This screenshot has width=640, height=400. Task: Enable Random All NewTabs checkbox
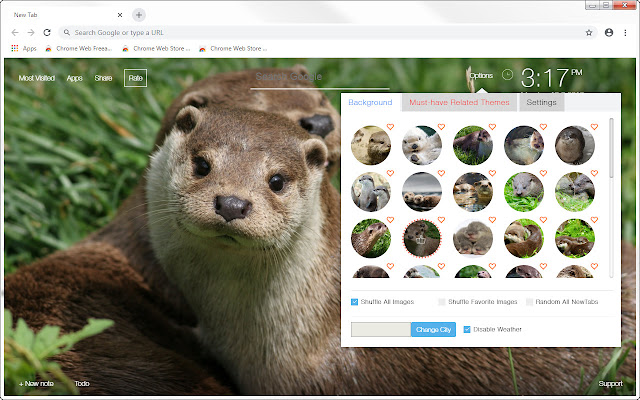529,302
